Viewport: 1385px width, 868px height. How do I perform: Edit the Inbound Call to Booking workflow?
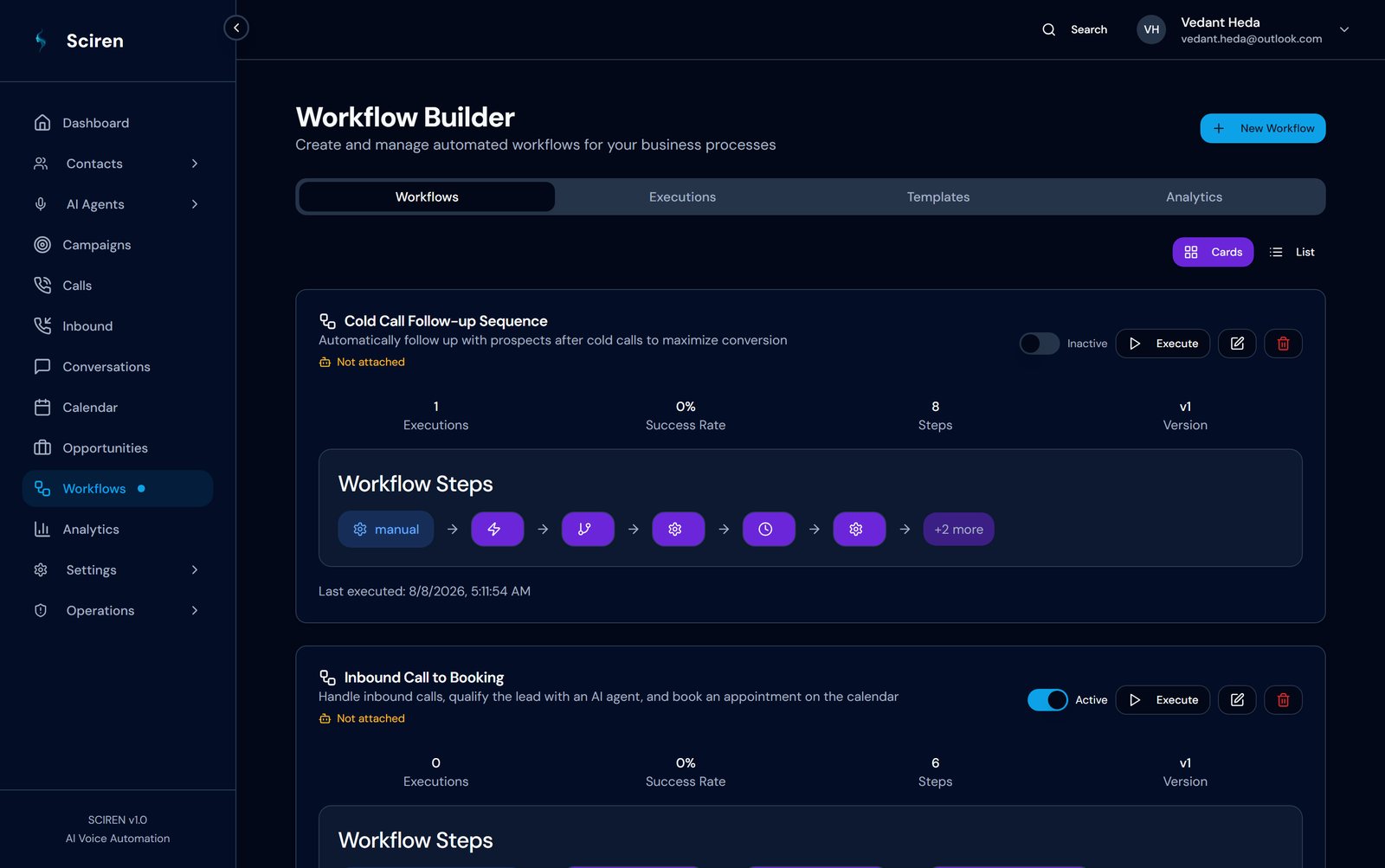pyautogui.click(x=1237, y=700)
